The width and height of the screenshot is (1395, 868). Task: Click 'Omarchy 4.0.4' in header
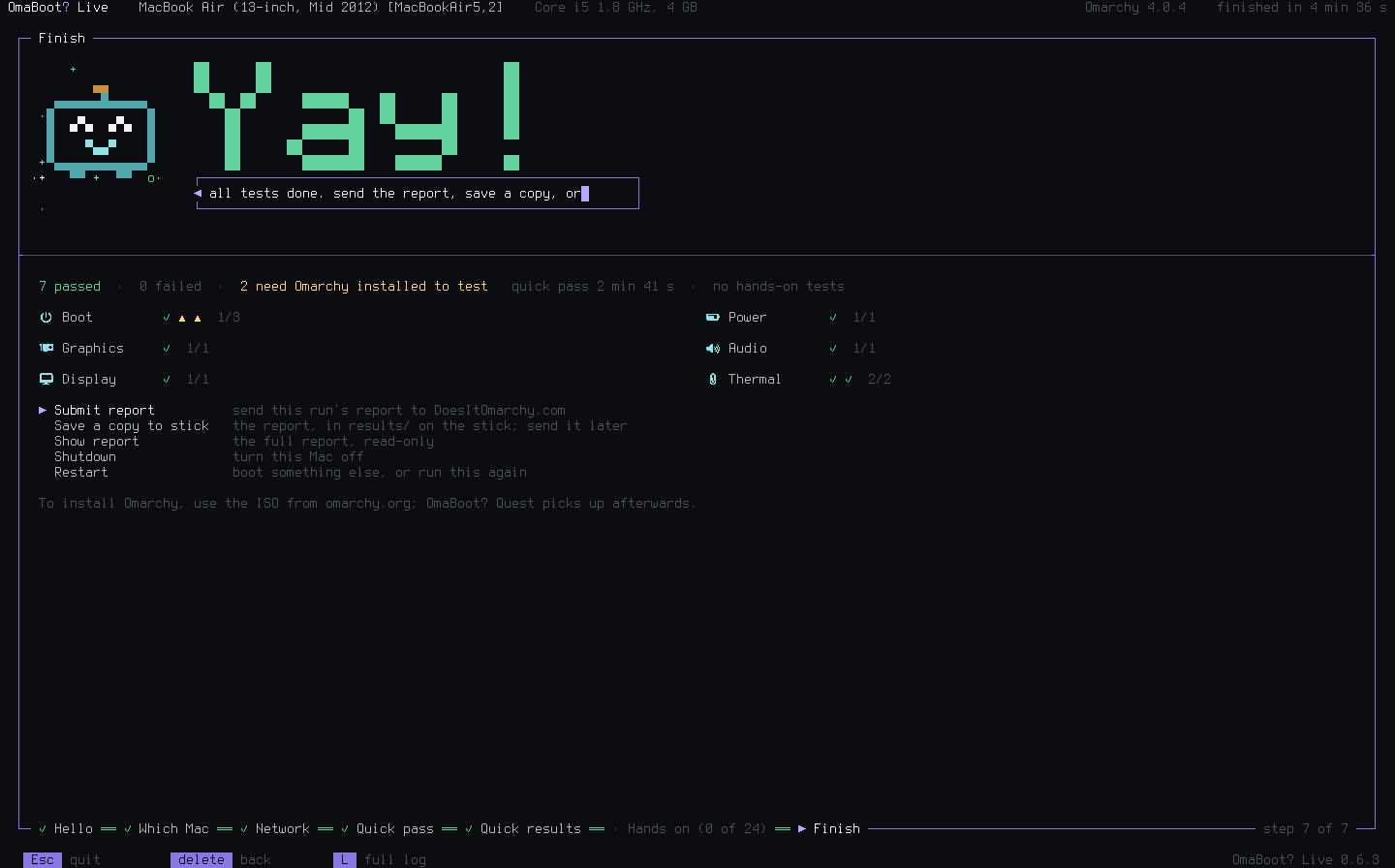(x=1135, y=7)
